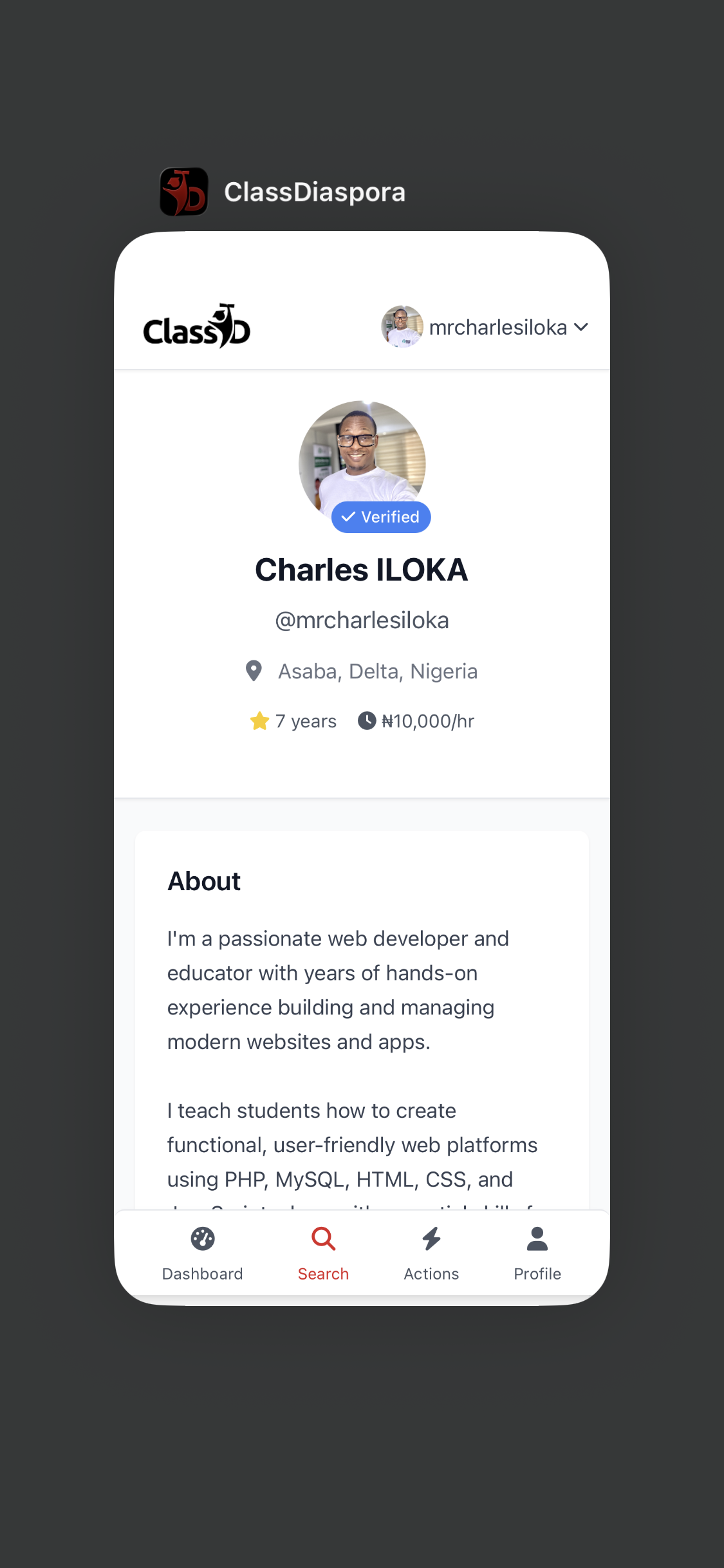Tap the ClassD logo in the header
Screen dimensions: 724x1568
[x=196, y=326]
